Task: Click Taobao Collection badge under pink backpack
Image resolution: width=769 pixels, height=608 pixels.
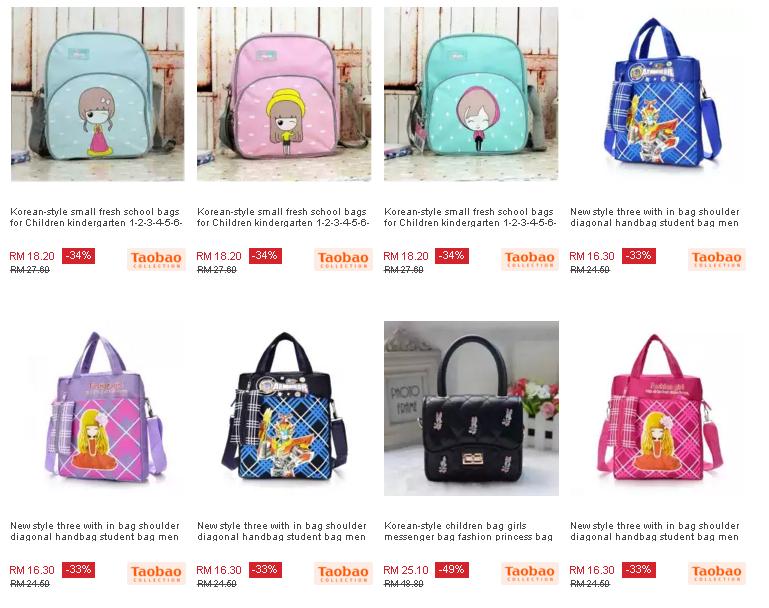Action: click(343, 259)
